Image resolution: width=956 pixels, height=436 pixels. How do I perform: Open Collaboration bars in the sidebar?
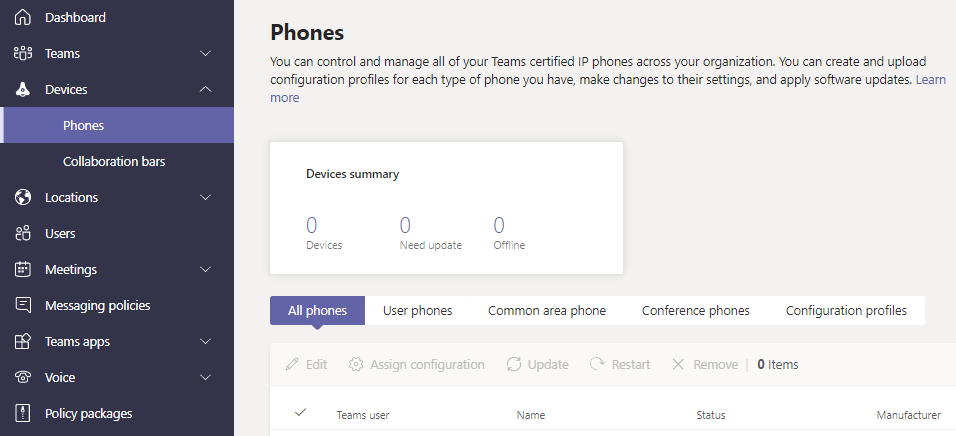click(x=114, y=161)
